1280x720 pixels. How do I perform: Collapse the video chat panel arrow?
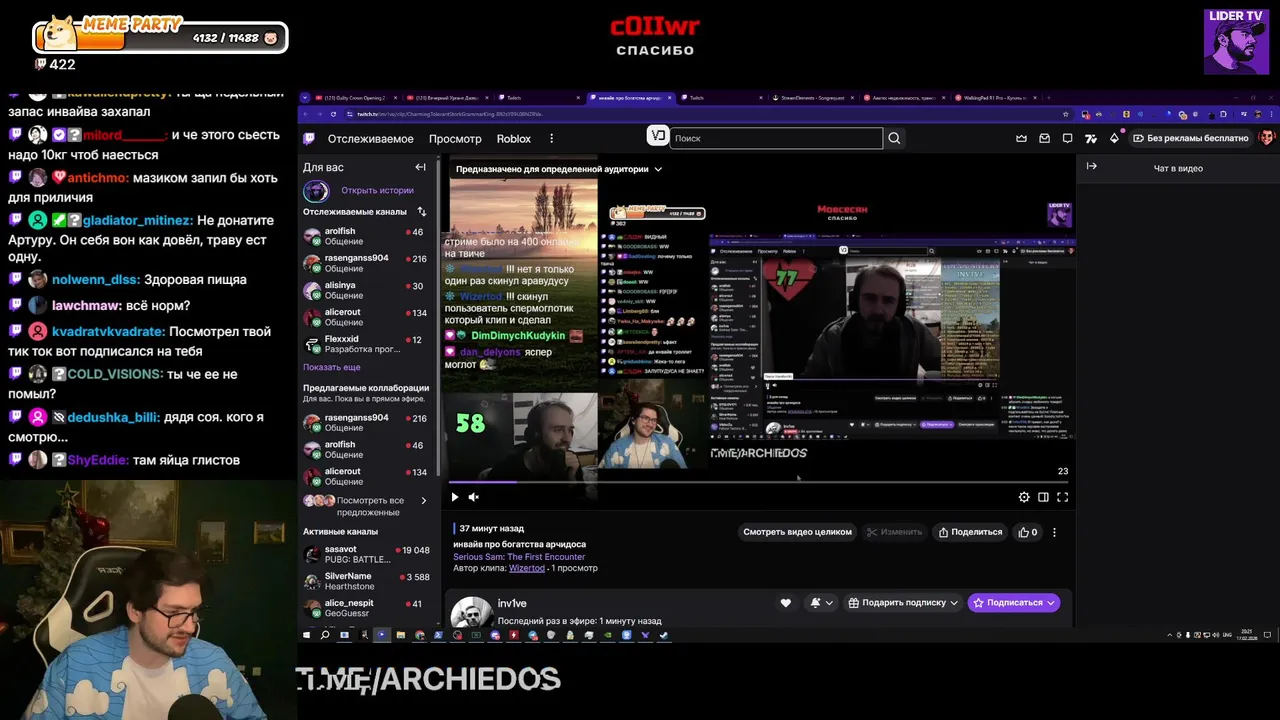tap(1091, 166)
